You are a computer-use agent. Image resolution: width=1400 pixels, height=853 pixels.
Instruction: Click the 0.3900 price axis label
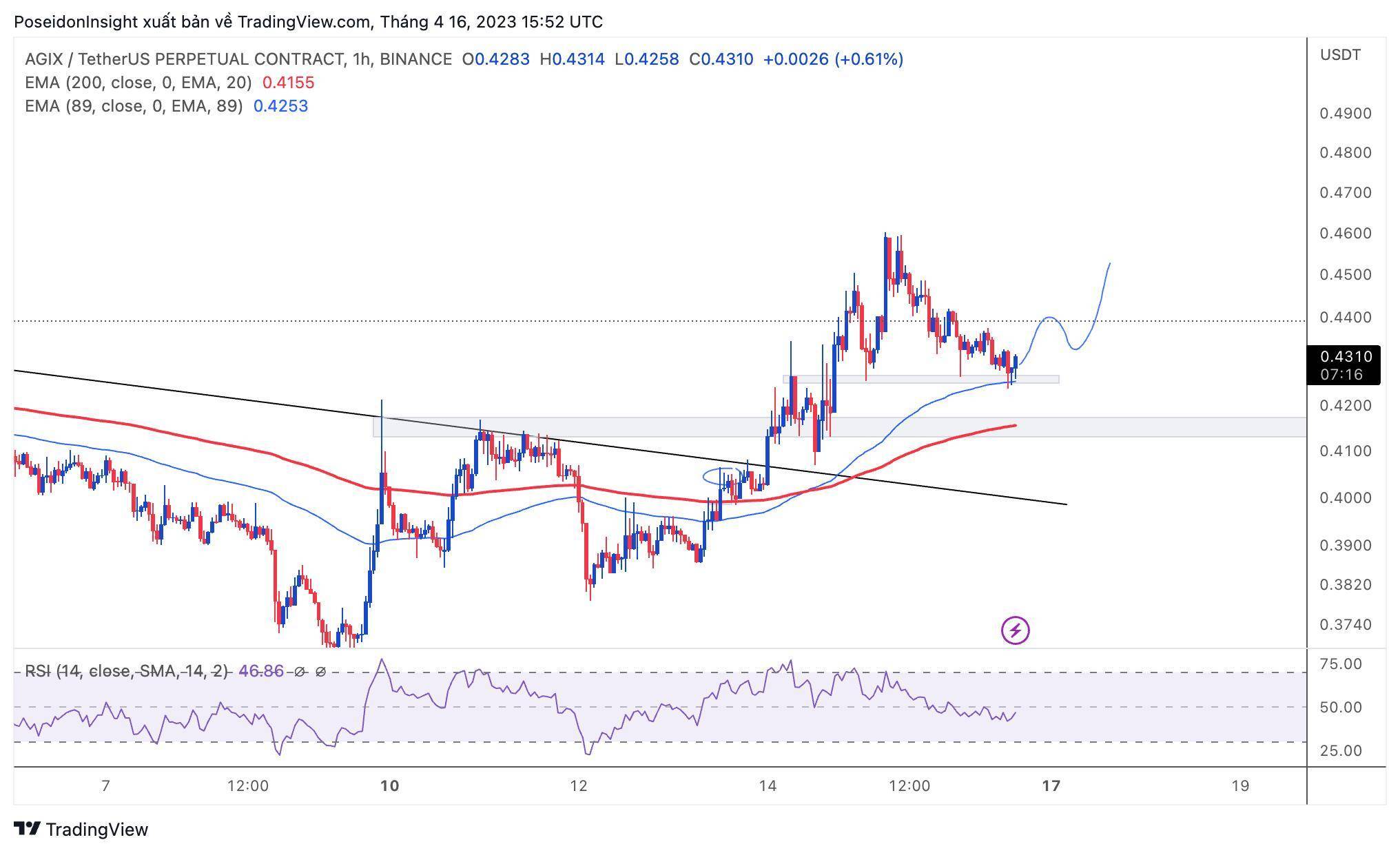coord(1345,546)
